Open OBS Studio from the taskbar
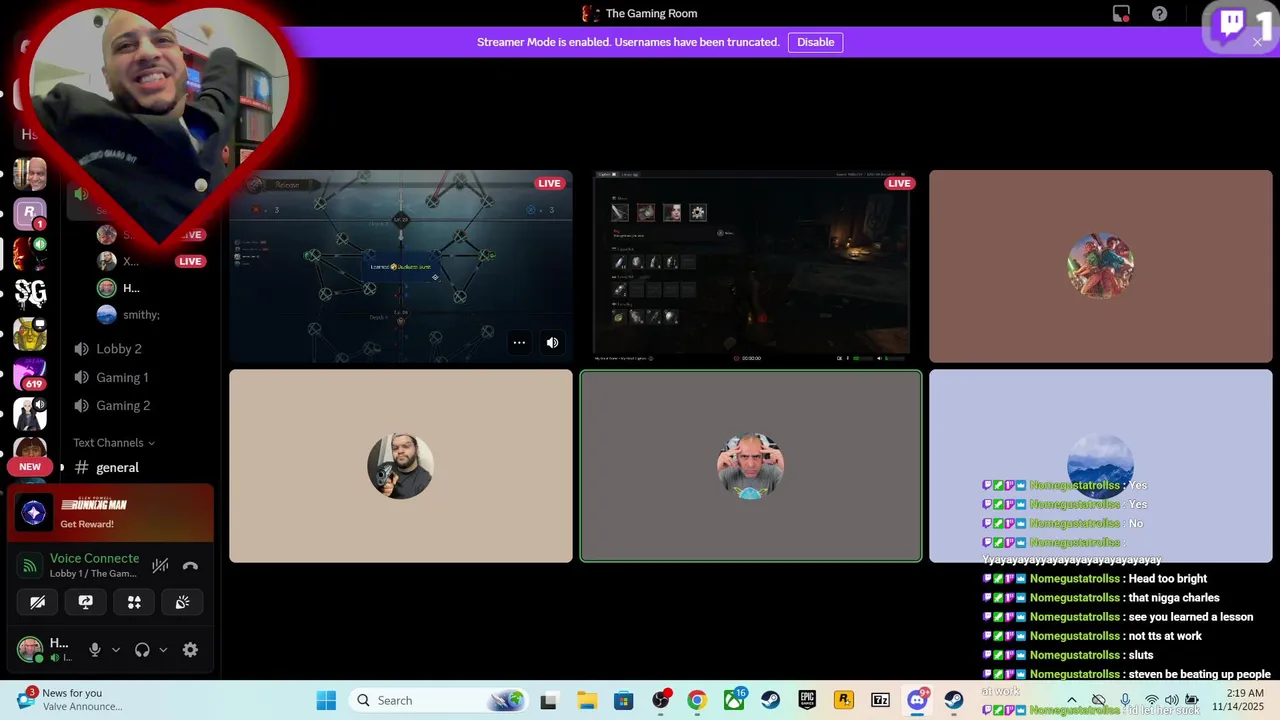 coord(660,701)
